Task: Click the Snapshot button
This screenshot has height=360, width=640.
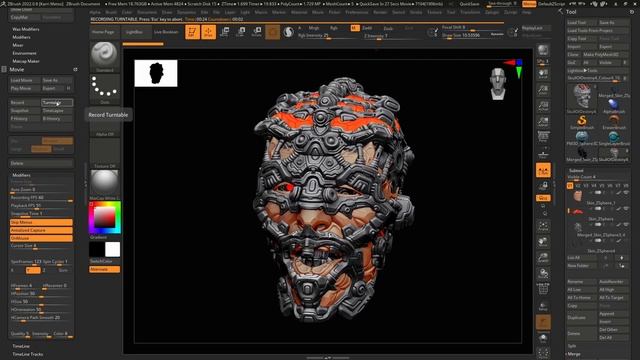Action: [x=24, y=111]
